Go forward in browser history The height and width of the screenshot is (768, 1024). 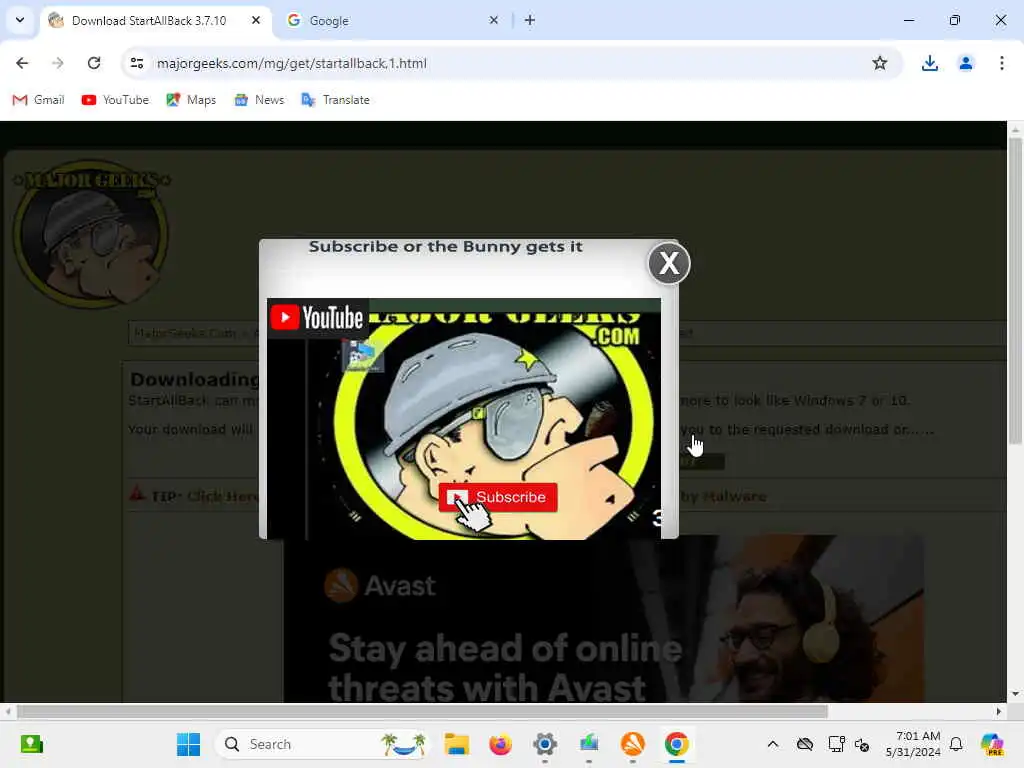pyautogui.click(x=57, y=63)
